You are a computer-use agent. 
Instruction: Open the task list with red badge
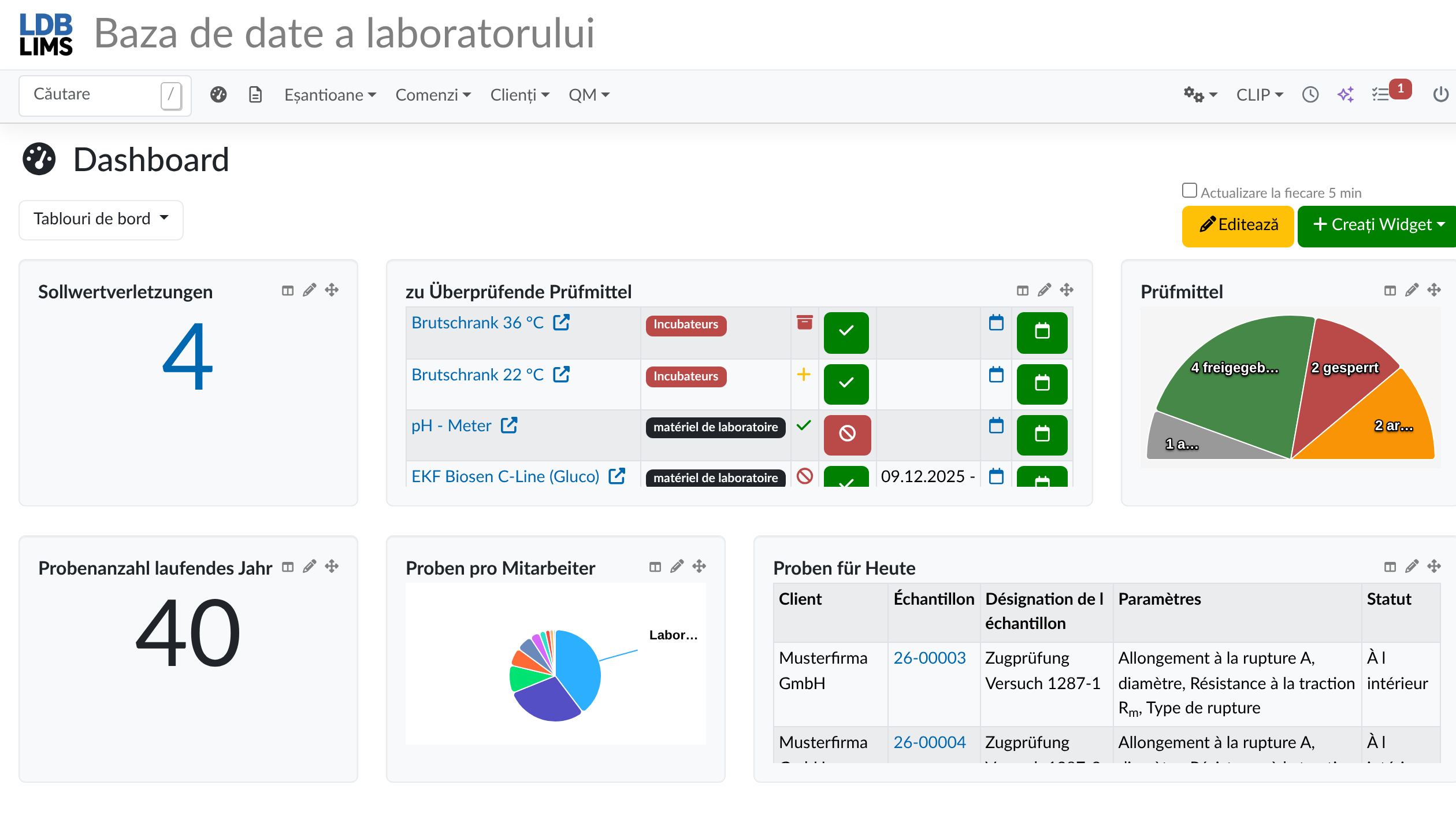(1391, 92)
